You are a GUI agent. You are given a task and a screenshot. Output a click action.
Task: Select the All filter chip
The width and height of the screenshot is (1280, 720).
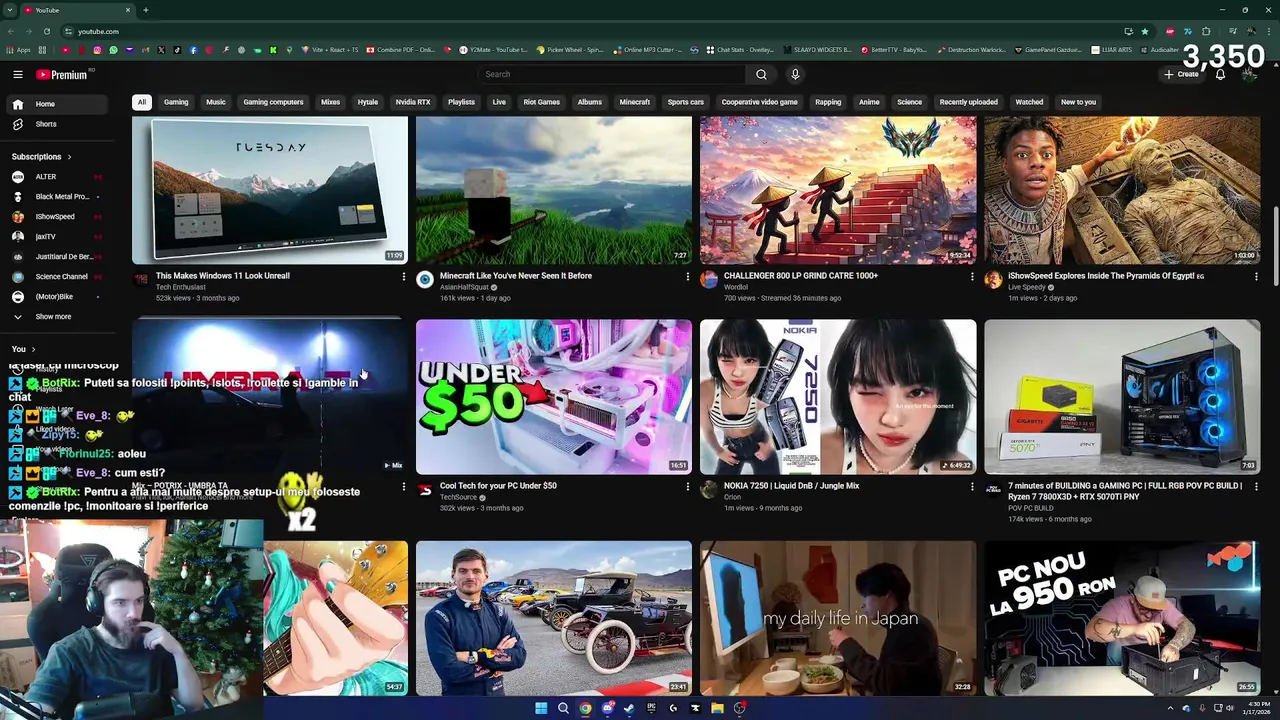tap(142, 102)
